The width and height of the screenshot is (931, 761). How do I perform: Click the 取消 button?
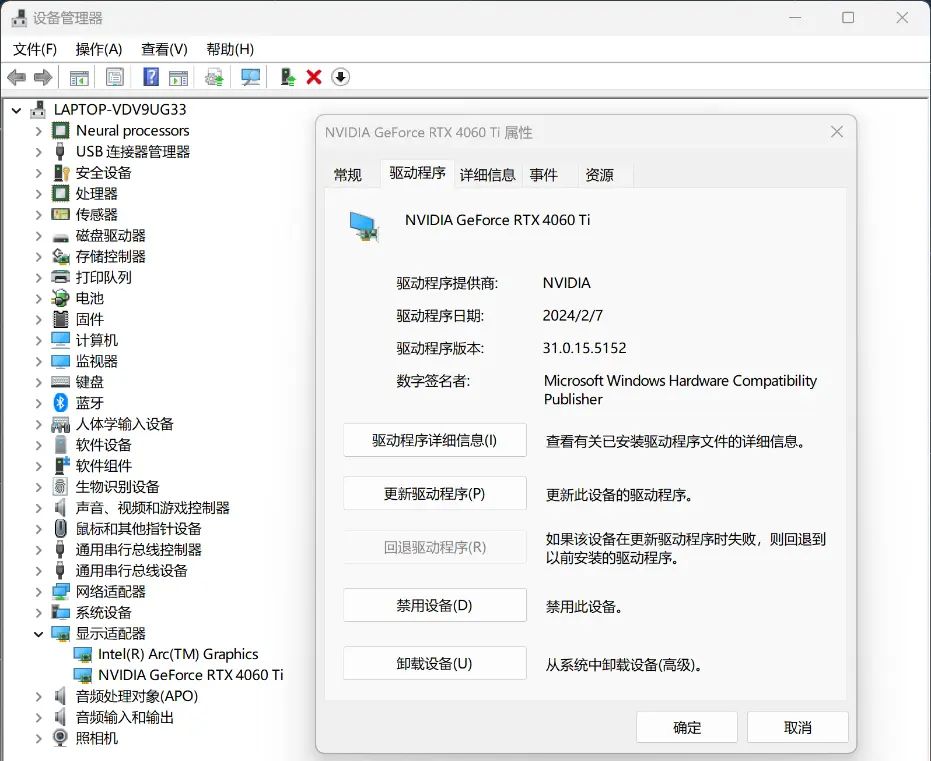797,727
